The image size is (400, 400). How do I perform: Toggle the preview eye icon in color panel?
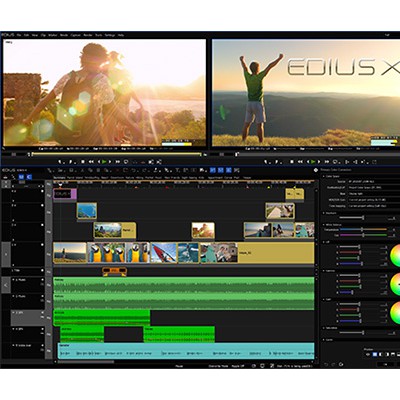point(368,354)
